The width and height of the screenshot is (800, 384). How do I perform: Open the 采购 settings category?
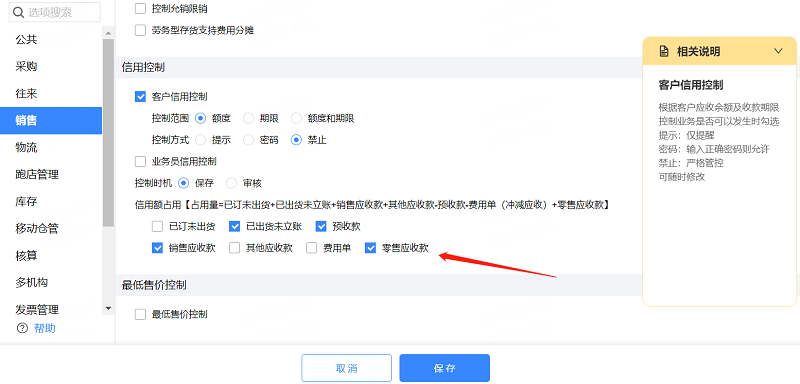pyautogui.click(x=51, y=66)
